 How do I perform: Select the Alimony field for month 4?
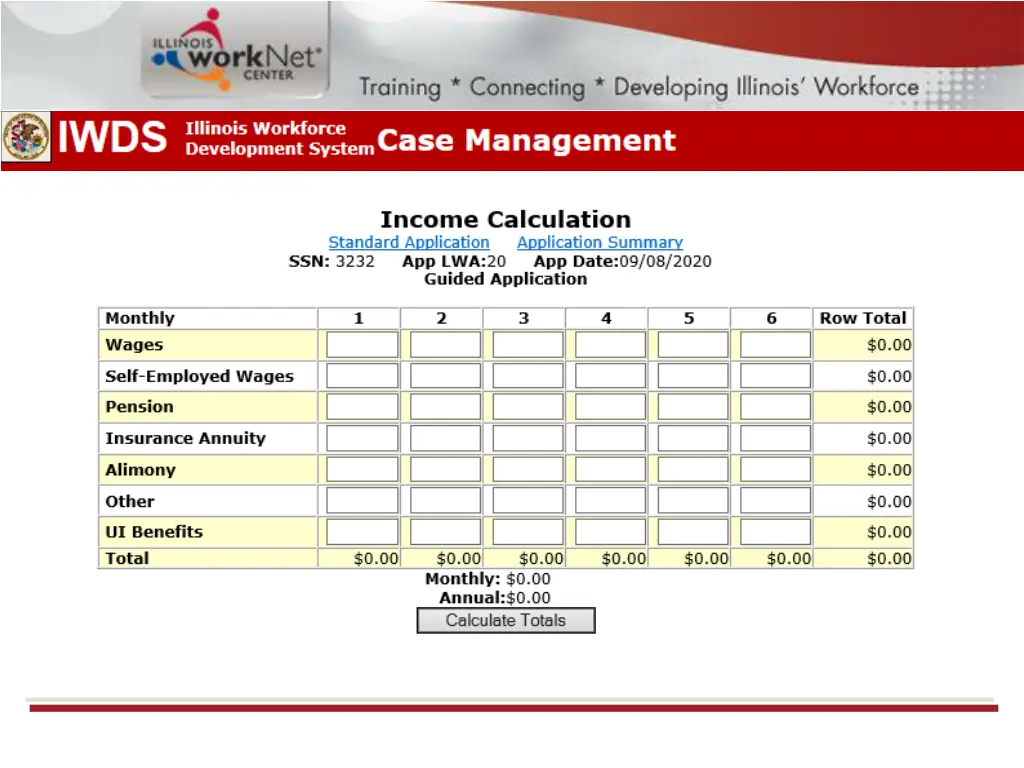click(610, 470)
